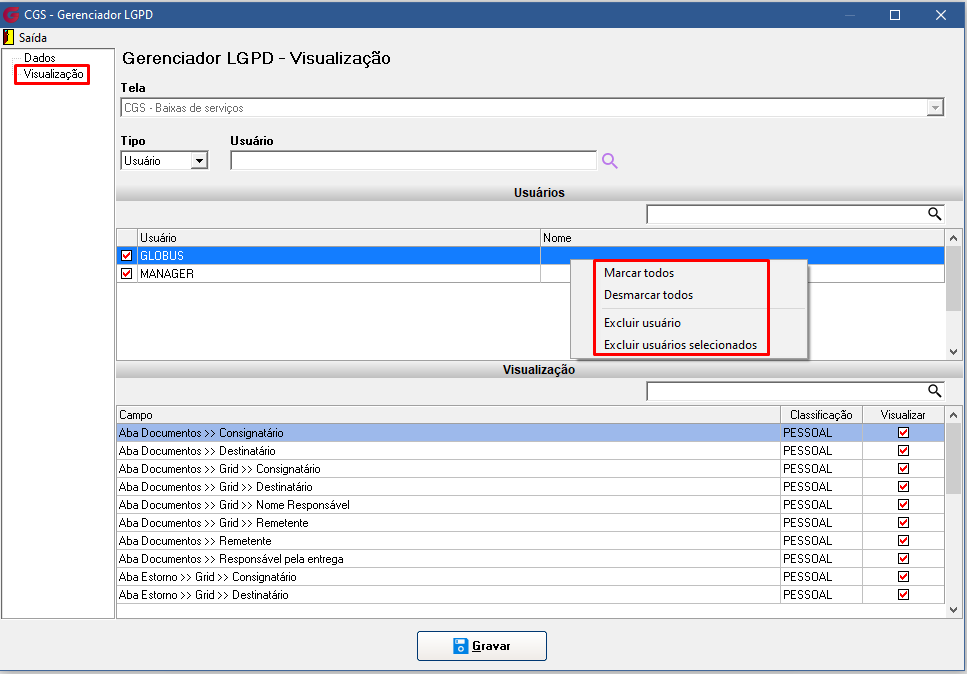Click the Saída exit door icon
Image resolution: width=967 pixels, height=674 pixels.
point(8,38)
